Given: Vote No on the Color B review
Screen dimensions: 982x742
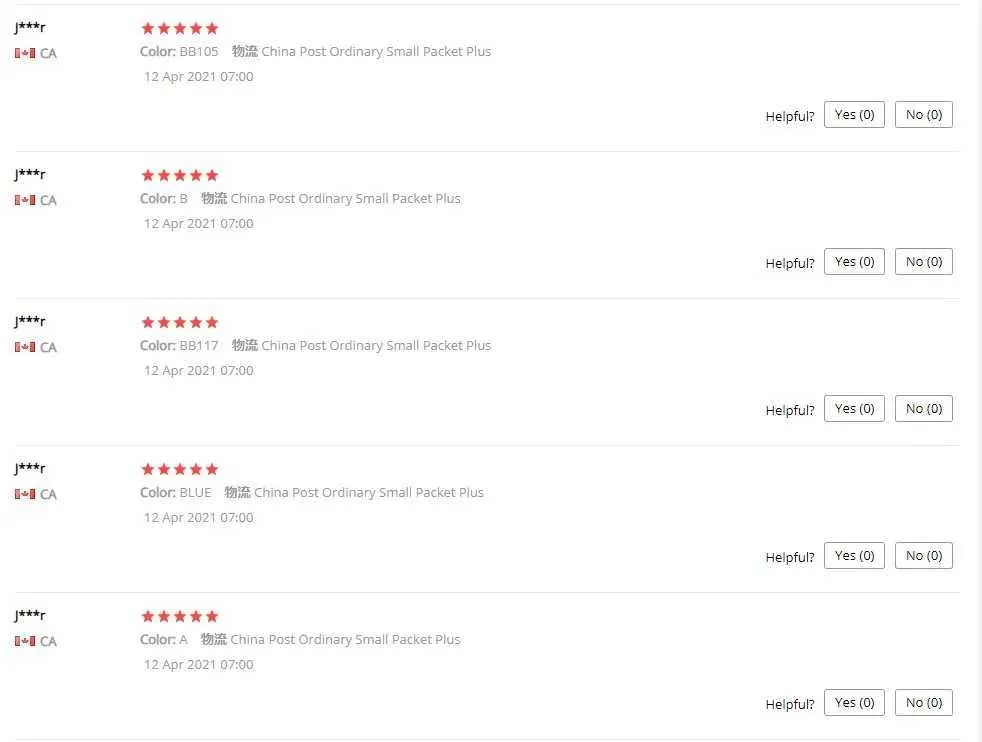Looking at the screenshot, I should pyautogui.click(x=923, y=262).
